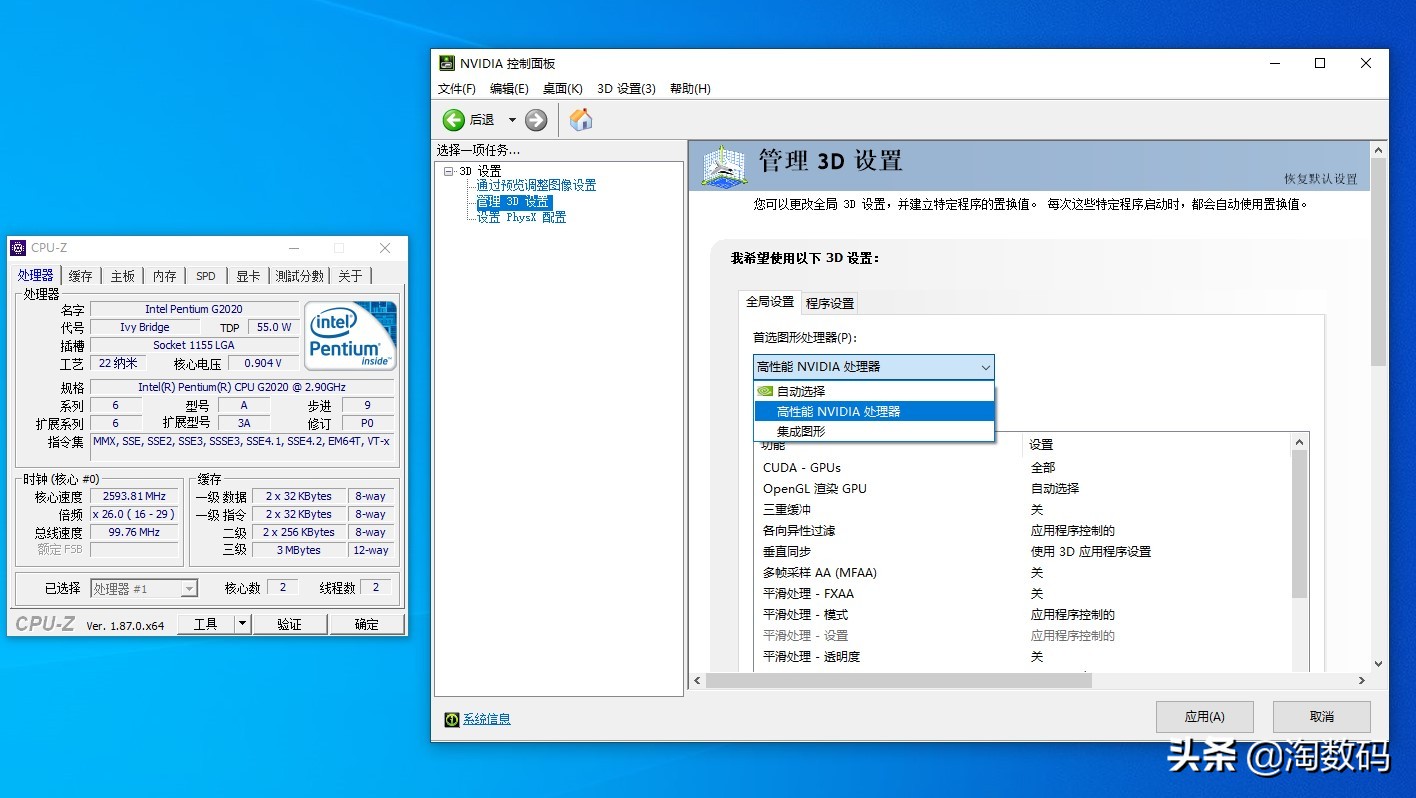Click the green NVIDIA icon beside 自动选择
This screenshot has height=798, width=1416.
tap(764, 389)
